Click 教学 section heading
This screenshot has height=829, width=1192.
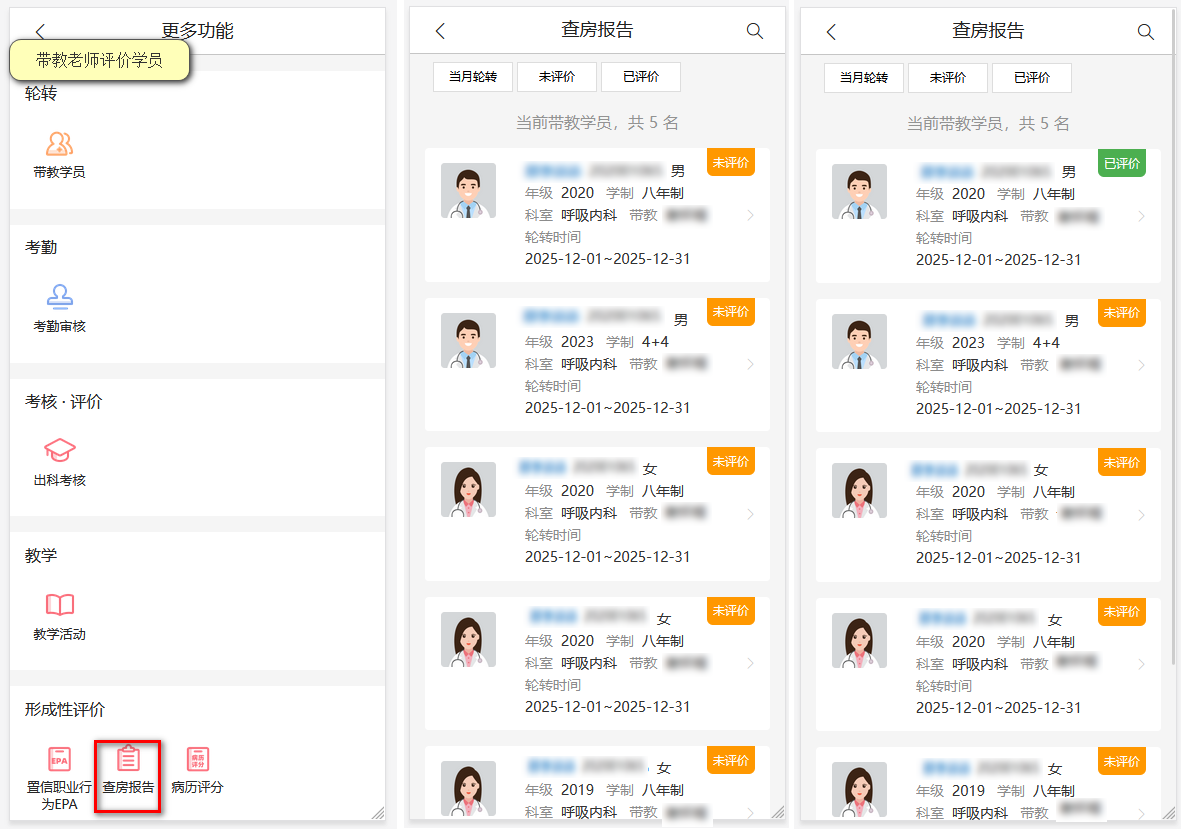point(41,555)
